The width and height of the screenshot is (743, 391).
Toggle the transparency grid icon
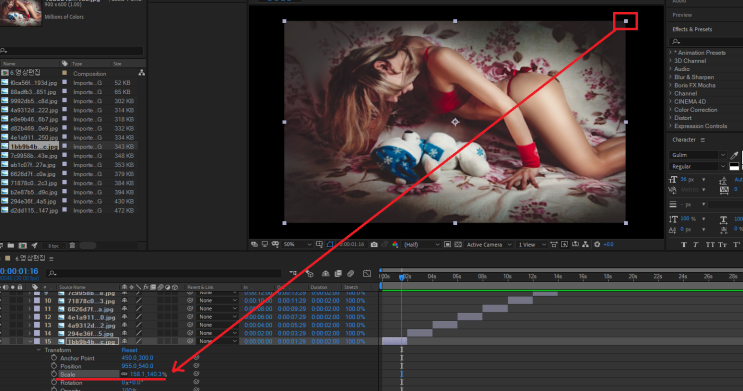[x=458, y=245]
